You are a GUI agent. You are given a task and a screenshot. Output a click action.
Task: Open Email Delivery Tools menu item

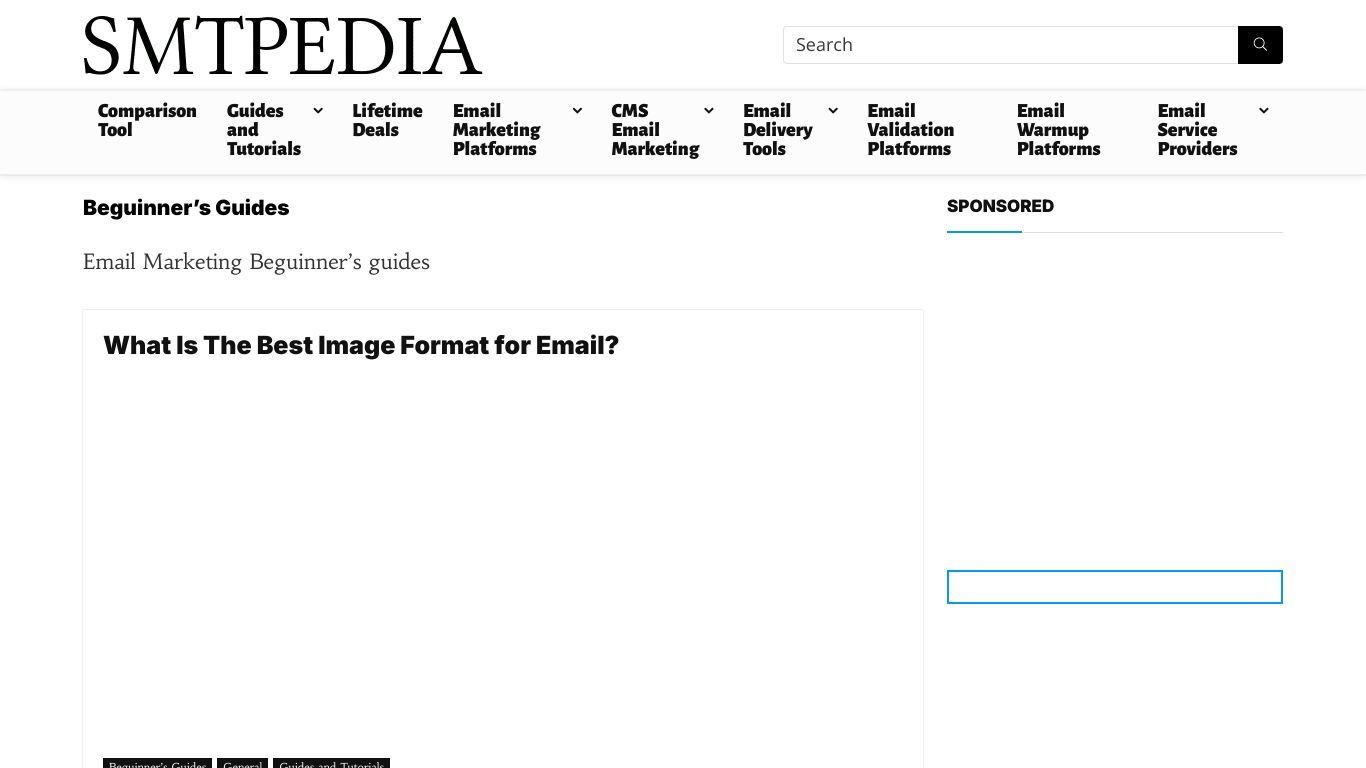(778, 130)
